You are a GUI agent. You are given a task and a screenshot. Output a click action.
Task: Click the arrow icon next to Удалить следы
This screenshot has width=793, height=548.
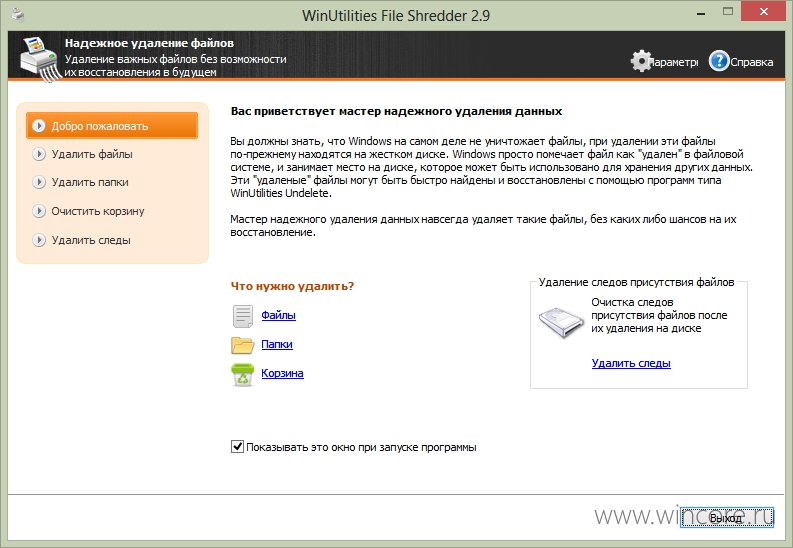tap(39, 240)
